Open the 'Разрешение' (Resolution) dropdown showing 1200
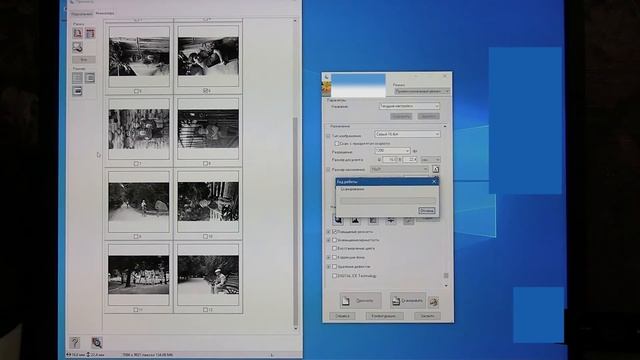 392,151
